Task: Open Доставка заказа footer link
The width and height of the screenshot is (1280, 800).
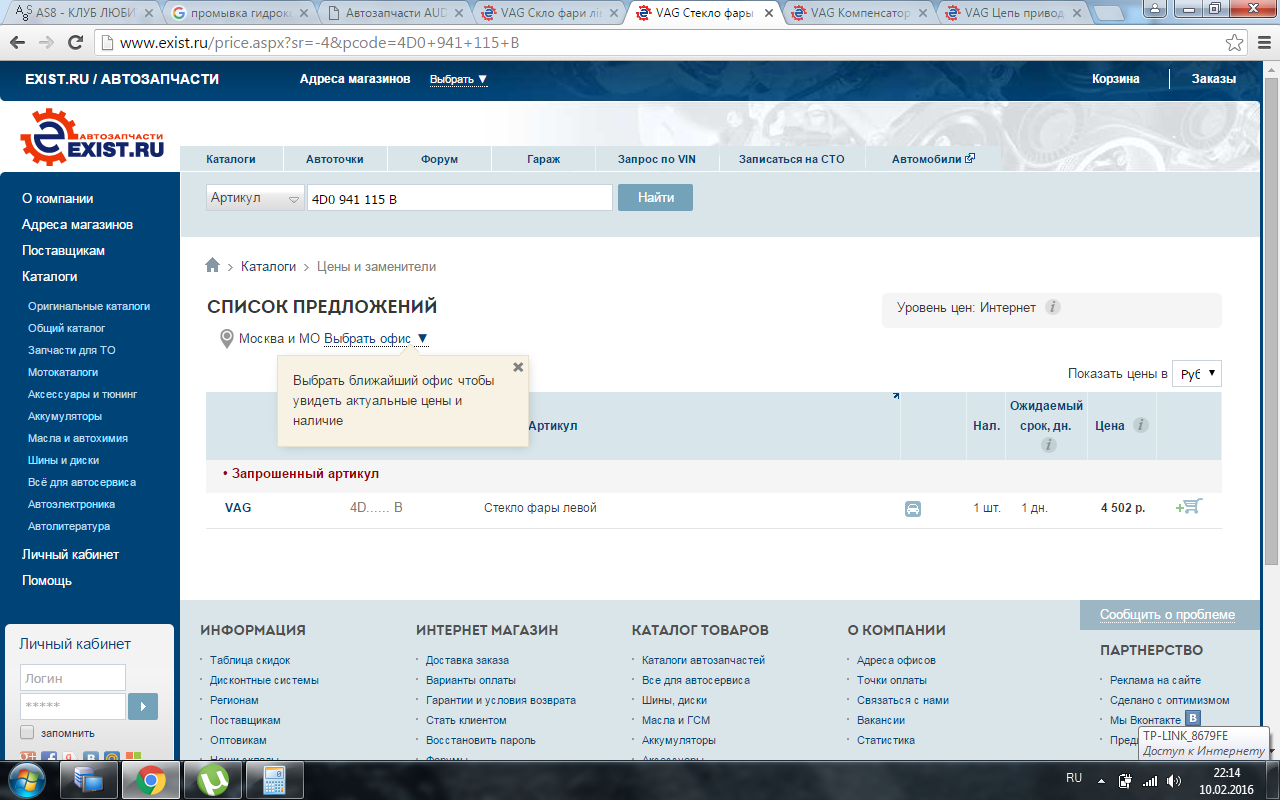Action: (467, 660)
